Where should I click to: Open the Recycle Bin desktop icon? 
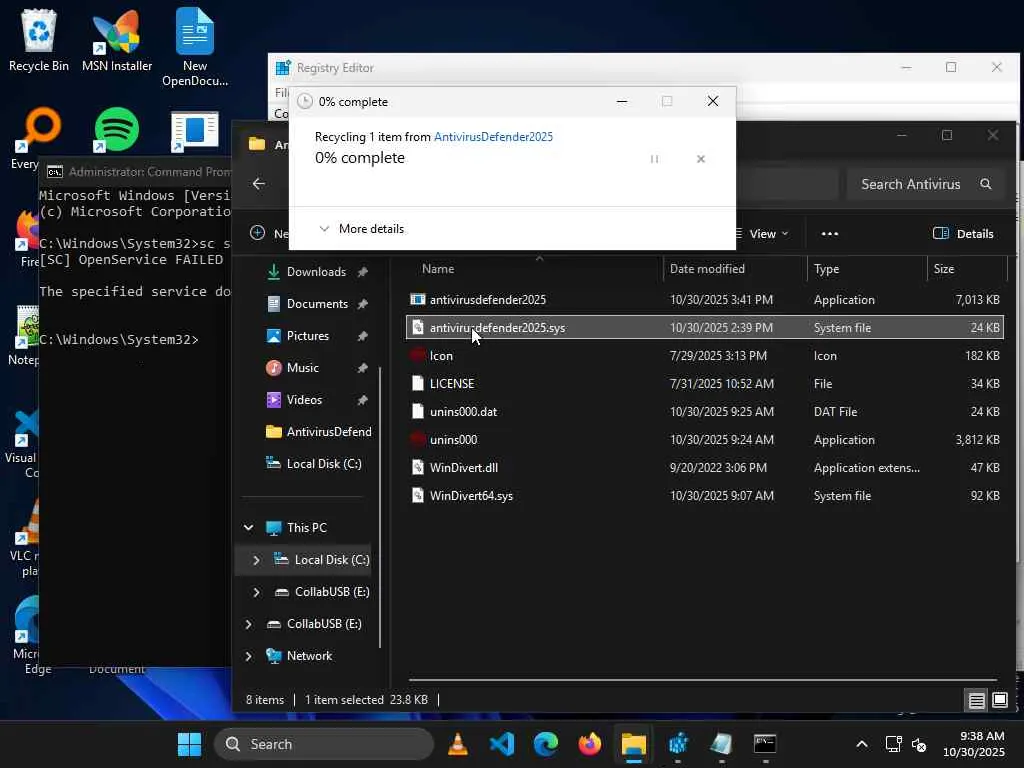(38, 40)
